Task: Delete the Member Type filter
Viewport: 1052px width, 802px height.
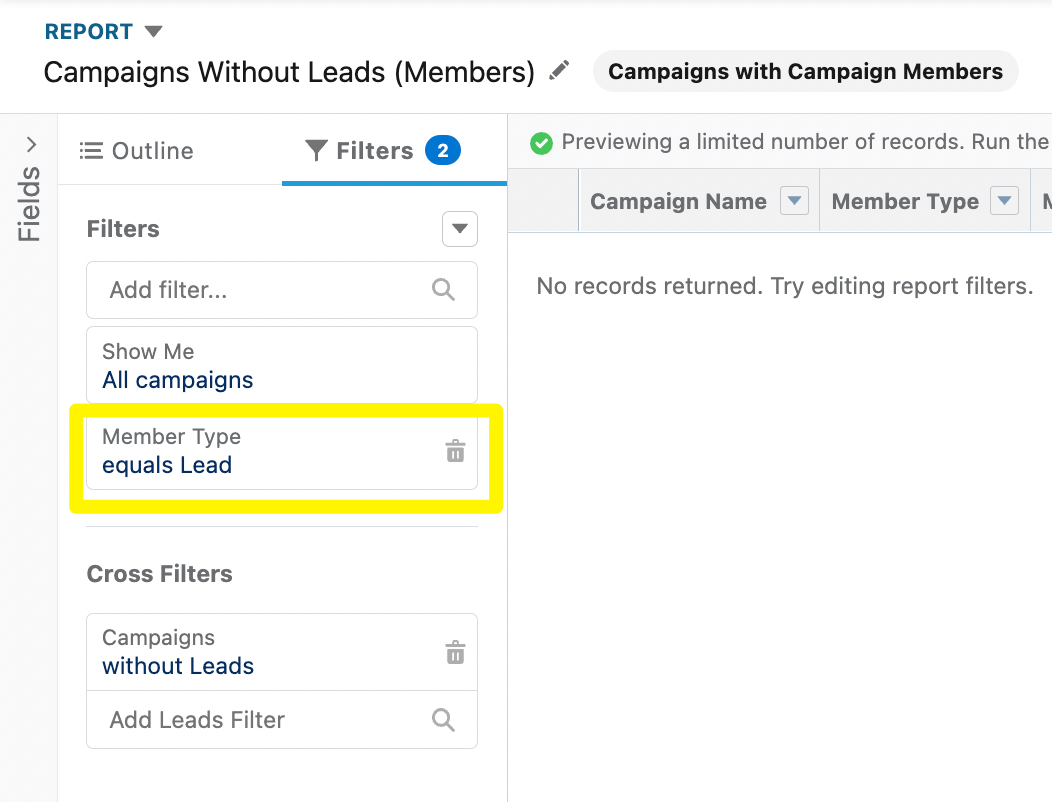Action: (456, 451)
